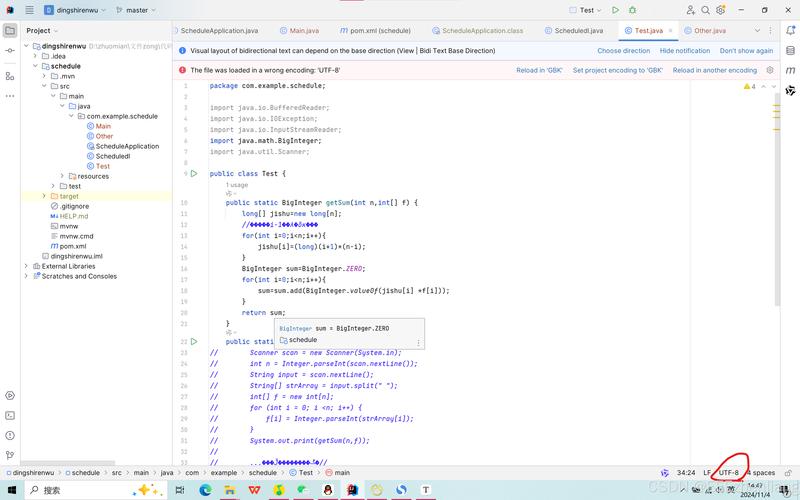The height and width of the screenshot is (500, 800).
Task: Open Search Everywhere magnifier icon
Action: 705,10
